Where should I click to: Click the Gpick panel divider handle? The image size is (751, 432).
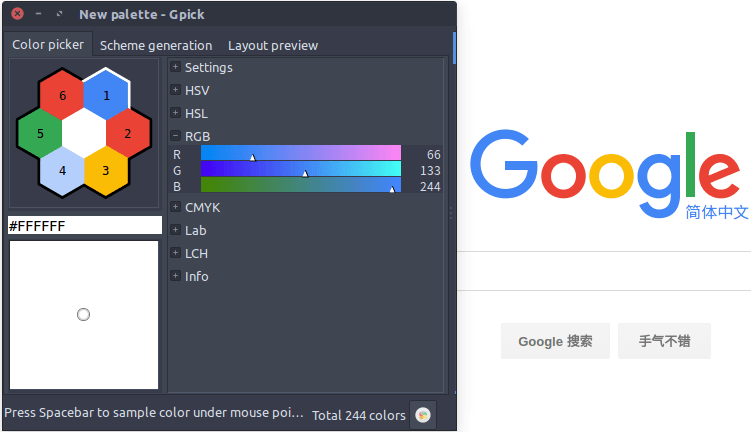[x=451, y=213]
